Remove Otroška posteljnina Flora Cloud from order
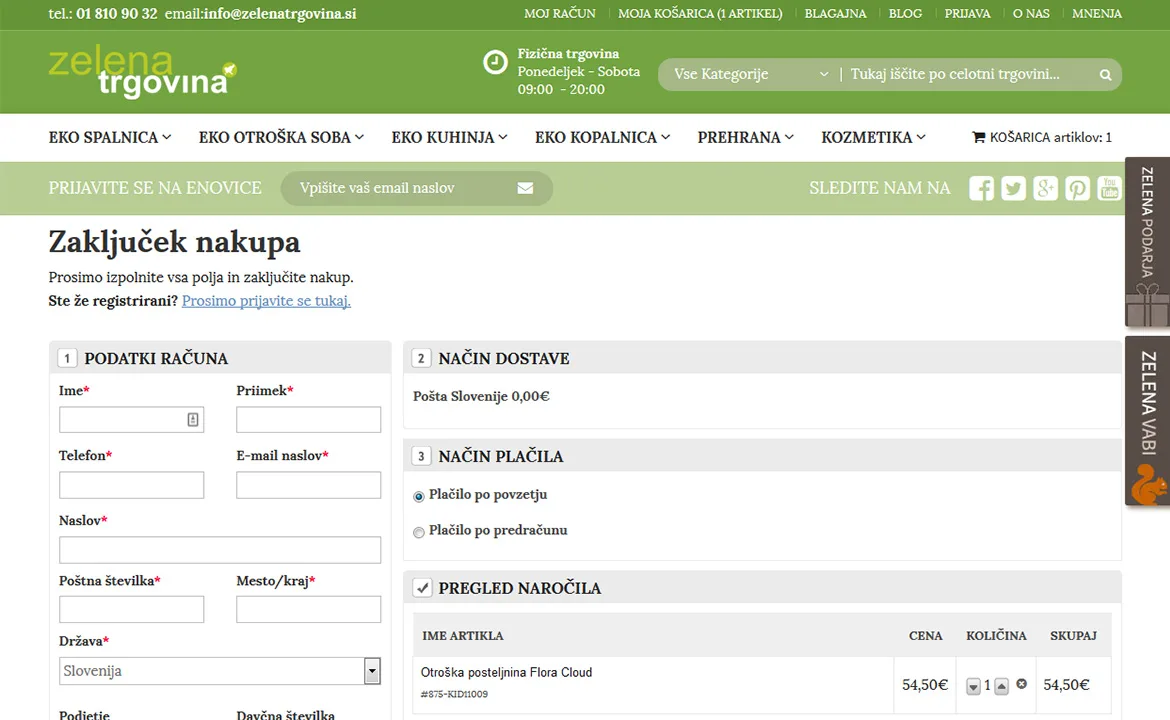Screen dimensions: 1170x720 pos(1022,683)
